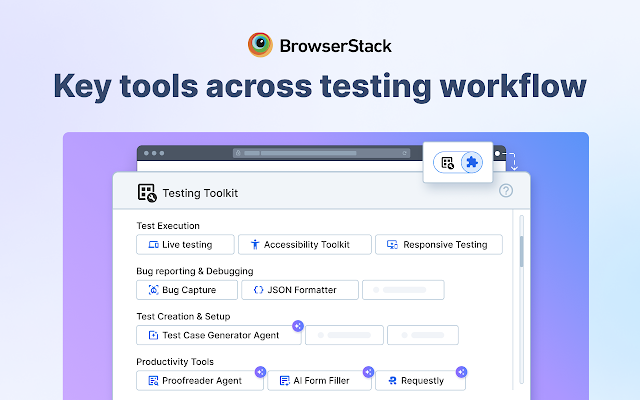The height and width of the screenshot is (400, 640).
Task: Click the puzzle piece extensions icon
Action: 472,162
